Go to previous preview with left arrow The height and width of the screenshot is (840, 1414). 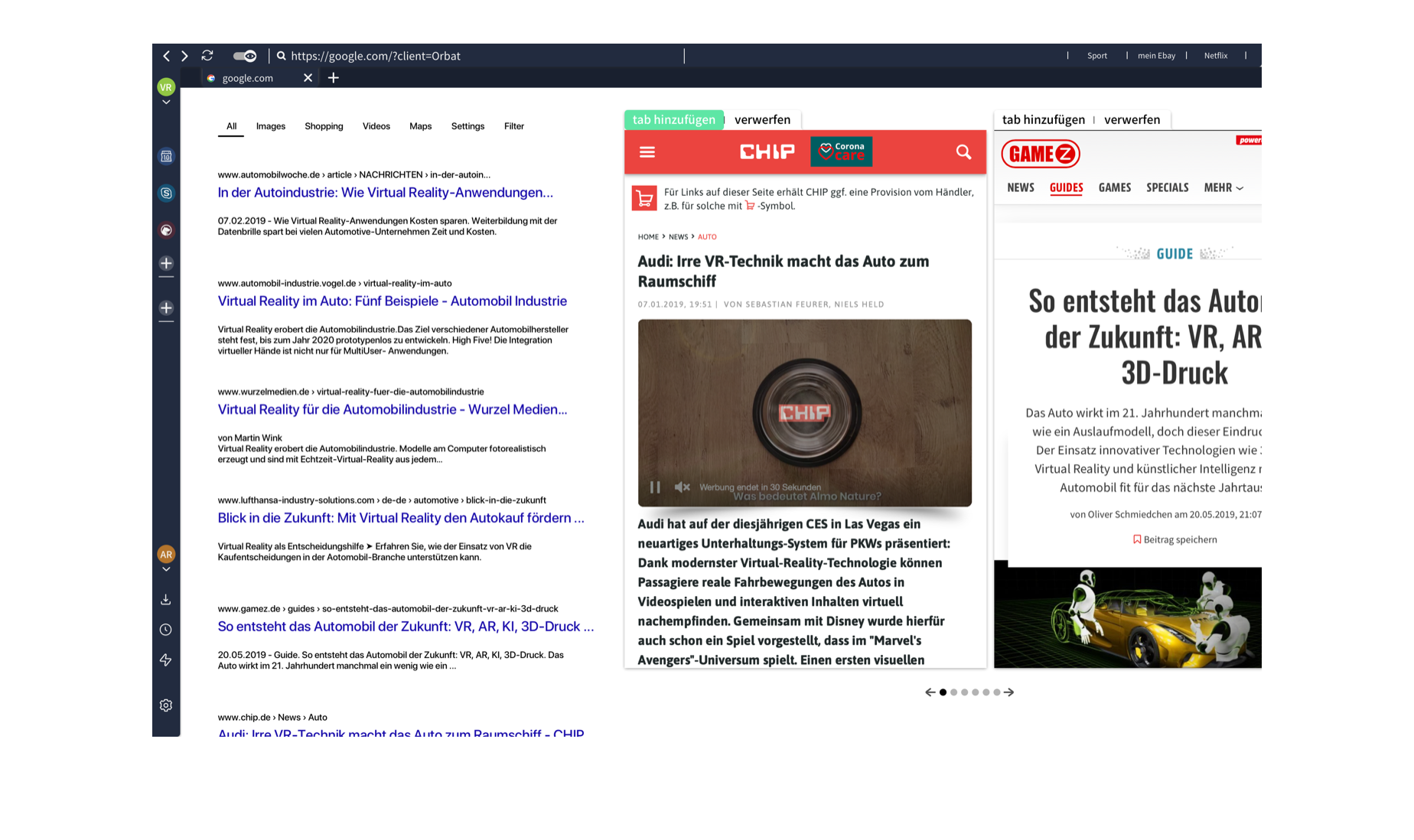930,692
